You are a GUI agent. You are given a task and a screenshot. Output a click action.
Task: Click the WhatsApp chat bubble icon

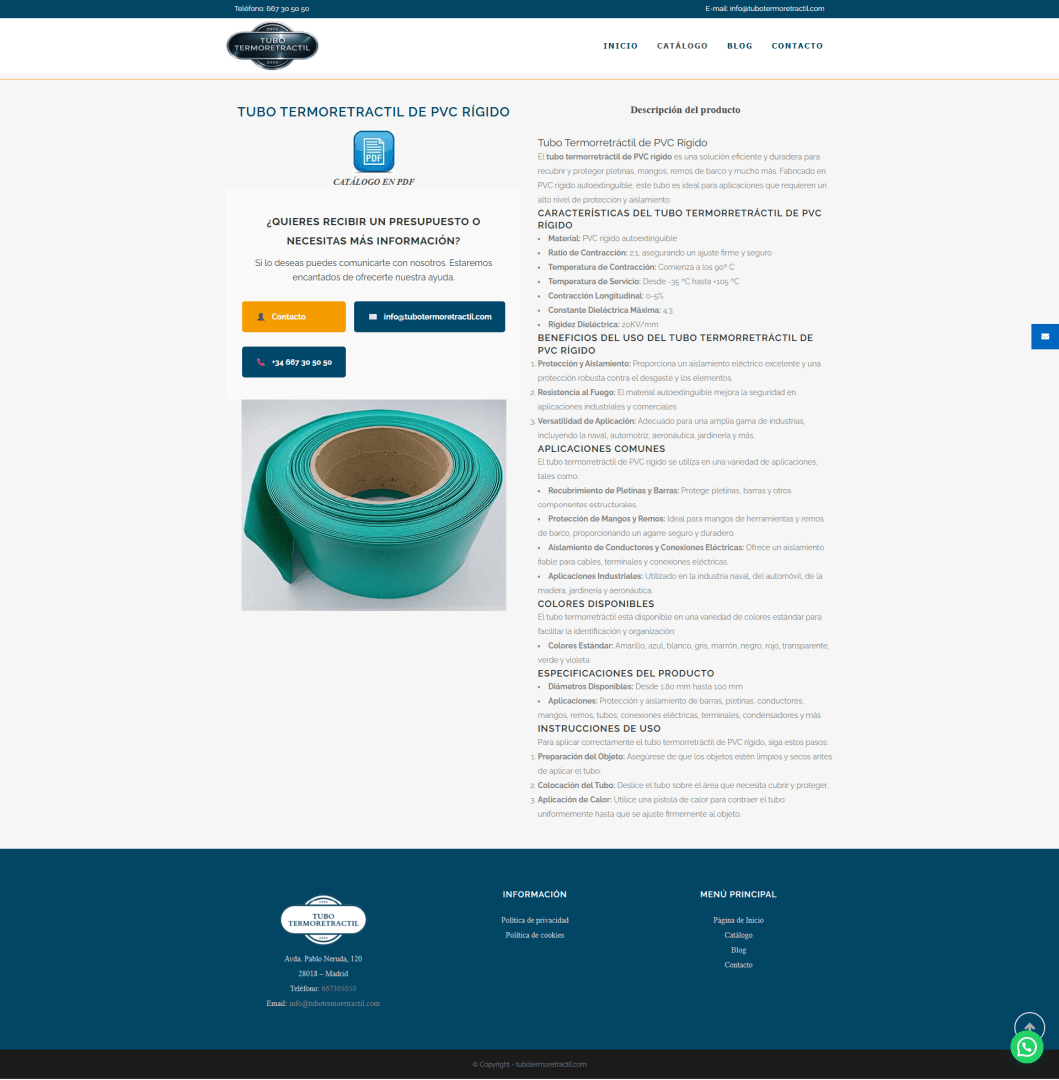point(1026,1047)
